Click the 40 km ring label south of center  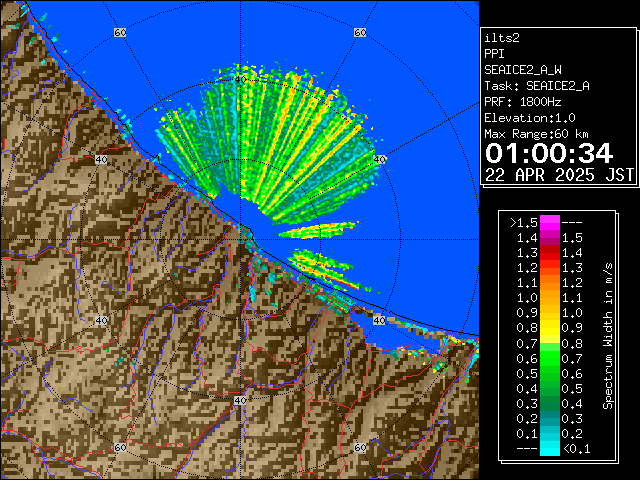pyautogui.click(x=240, y=400)
